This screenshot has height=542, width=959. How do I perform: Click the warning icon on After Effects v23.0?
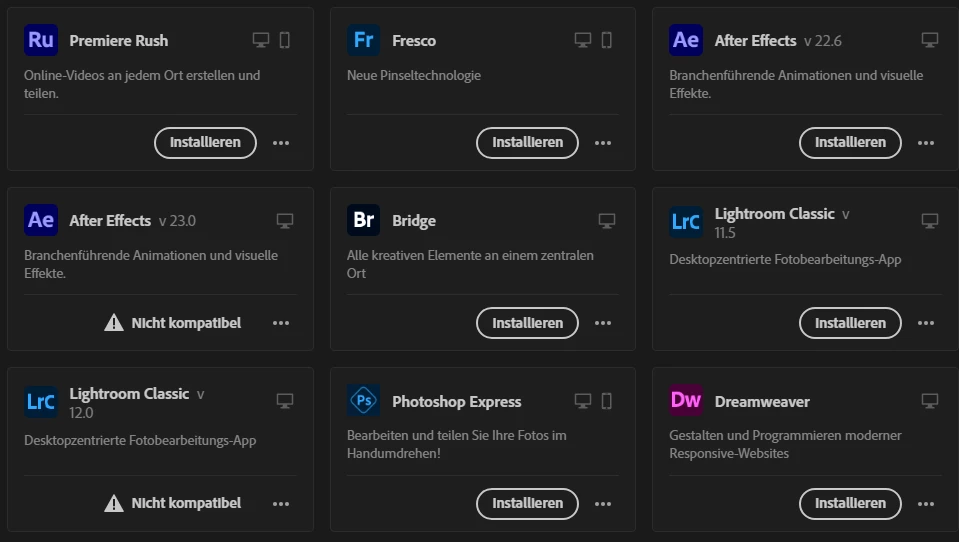tap(114, 323)
